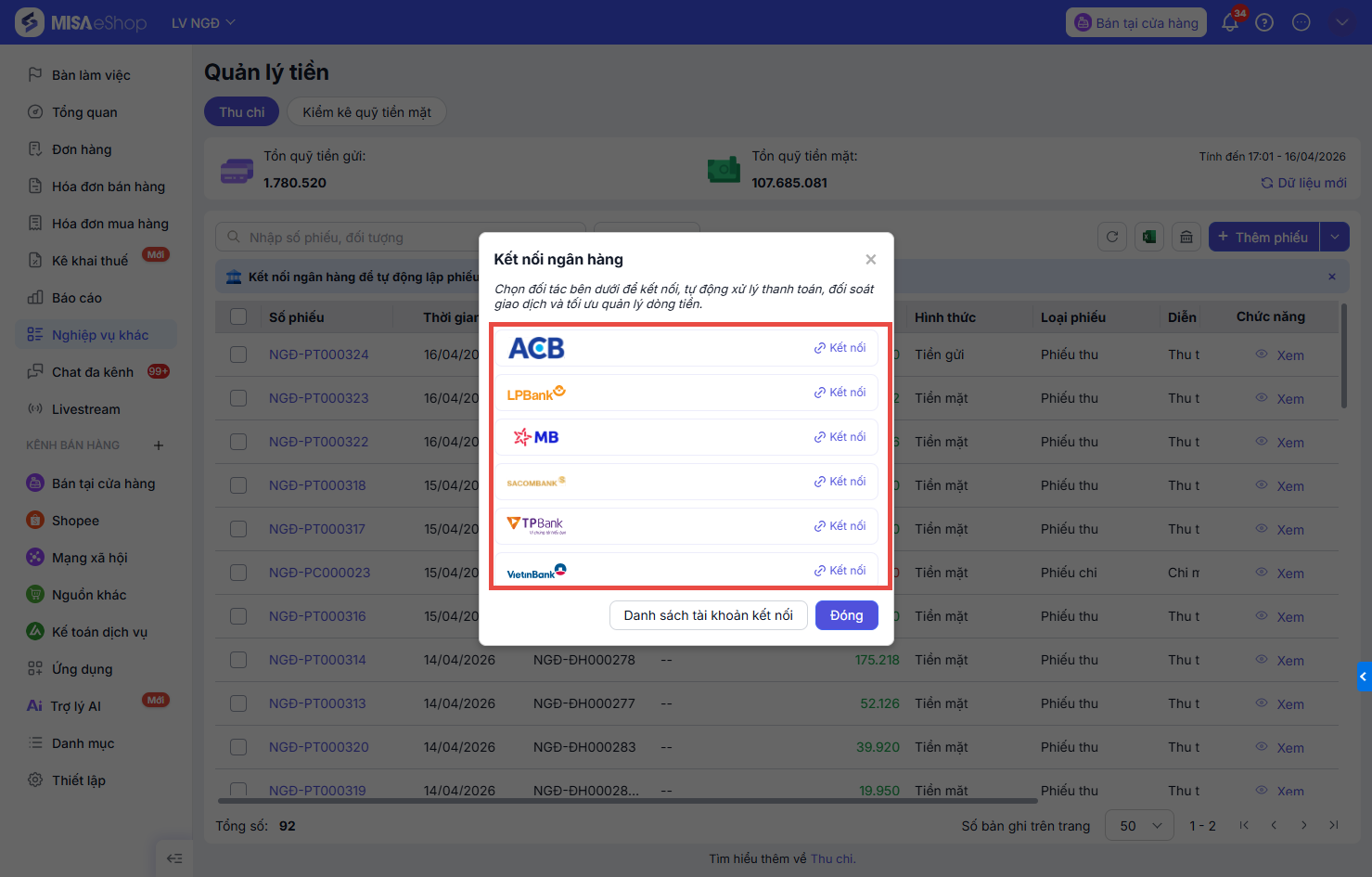View voucher NGĐ-PT000323 via Xem
1372x877 pixels.
click(x=1280, y=398)
